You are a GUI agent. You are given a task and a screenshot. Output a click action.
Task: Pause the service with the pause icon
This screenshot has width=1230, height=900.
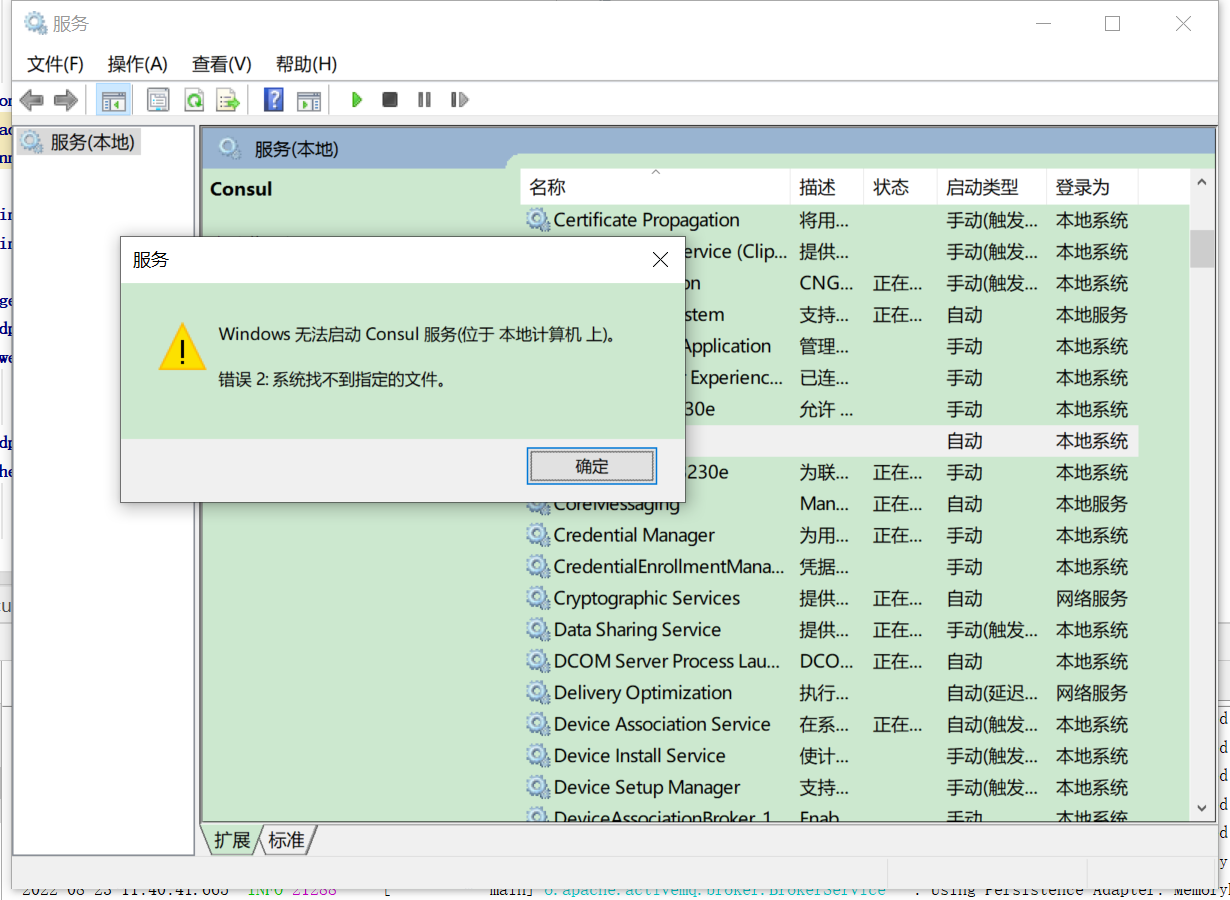pos(425,100)
